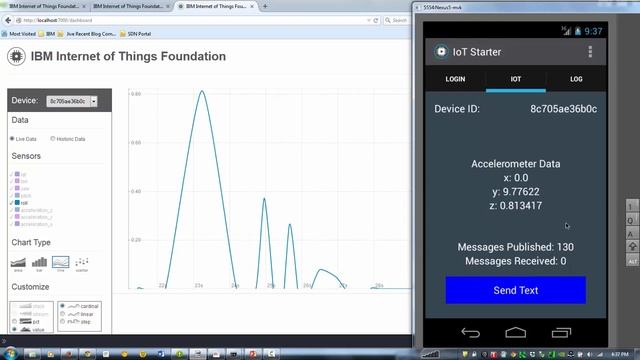Choose cardinal interpolation radio option

[62, 306]
